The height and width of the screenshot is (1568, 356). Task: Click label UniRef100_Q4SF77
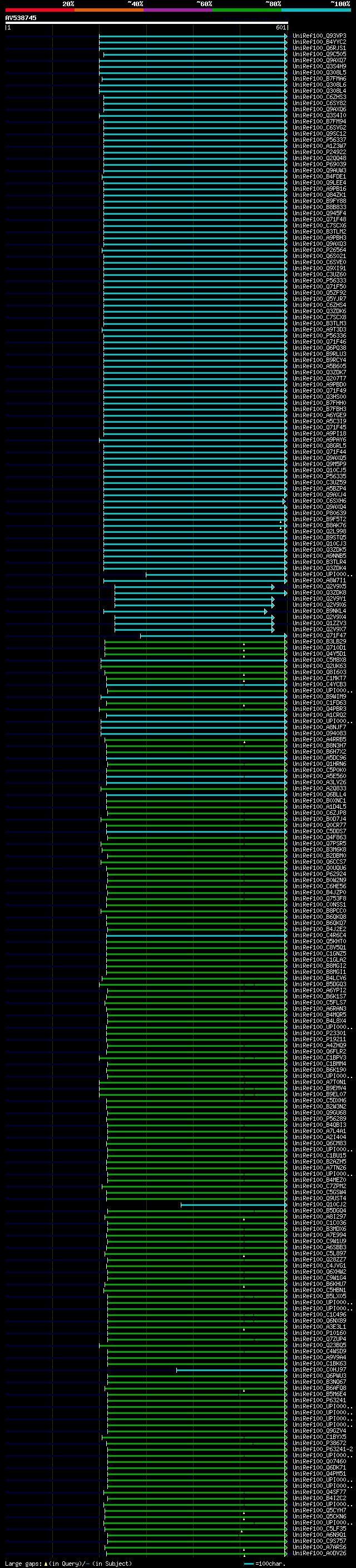319,1492
